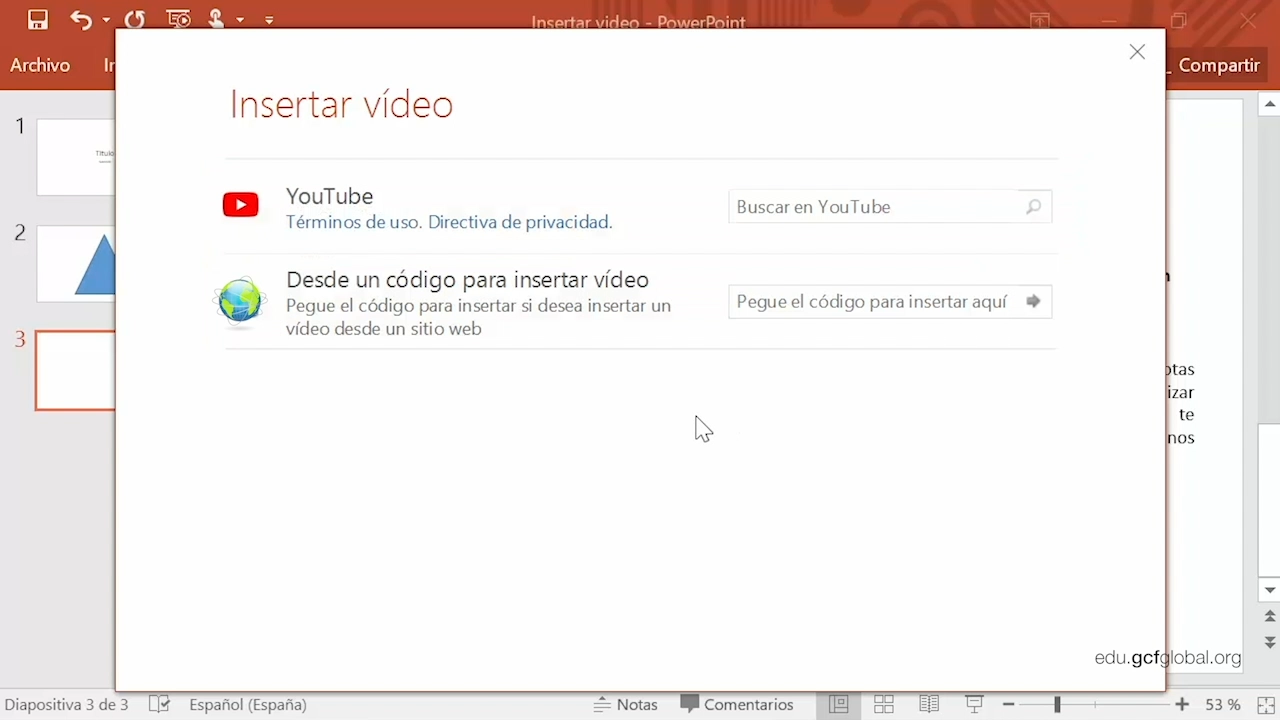1280x720 pixels.
Task: Open the Archivo tab
Action: pyautogui.click(x=40, y=65)
